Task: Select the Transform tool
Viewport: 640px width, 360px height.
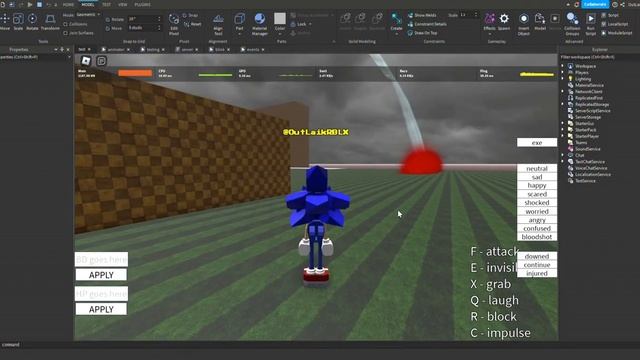Action: (x=50, y=21)
